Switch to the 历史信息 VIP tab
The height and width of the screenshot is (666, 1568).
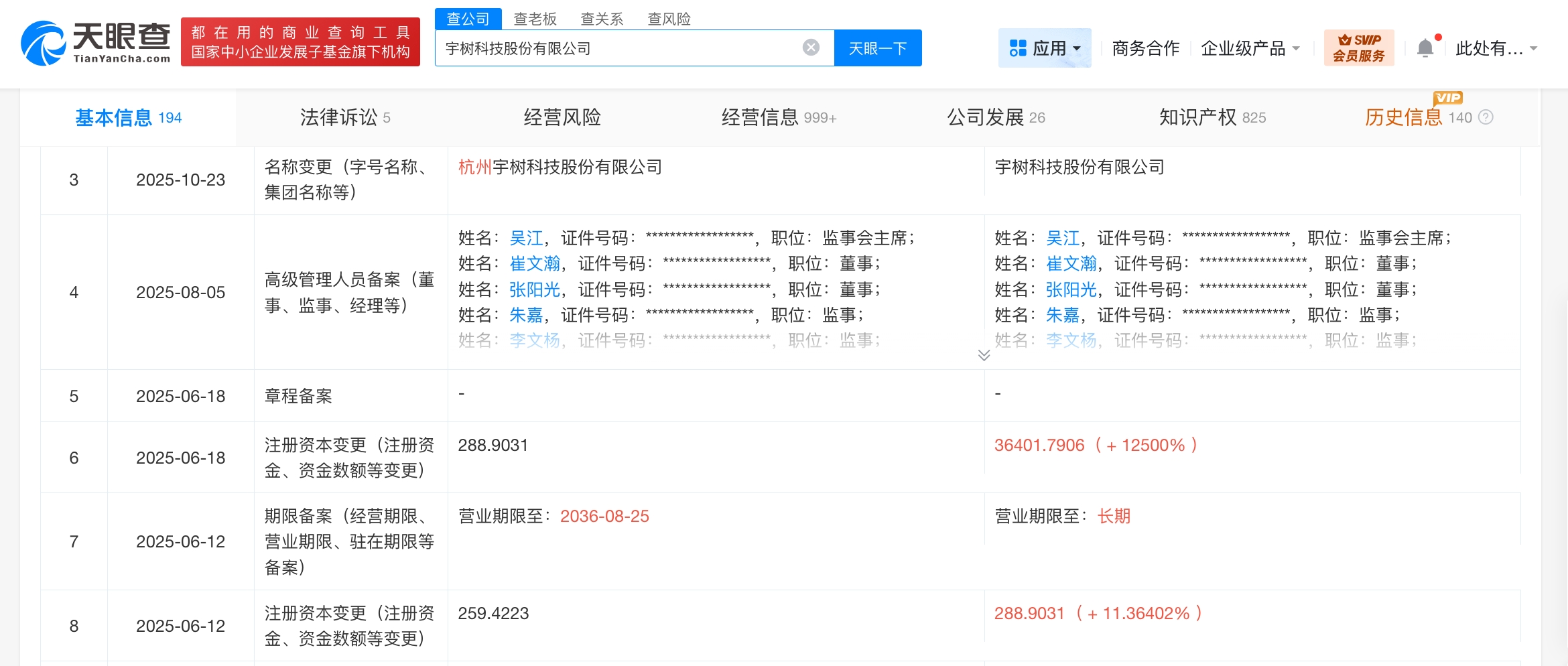click(1418, 118)
